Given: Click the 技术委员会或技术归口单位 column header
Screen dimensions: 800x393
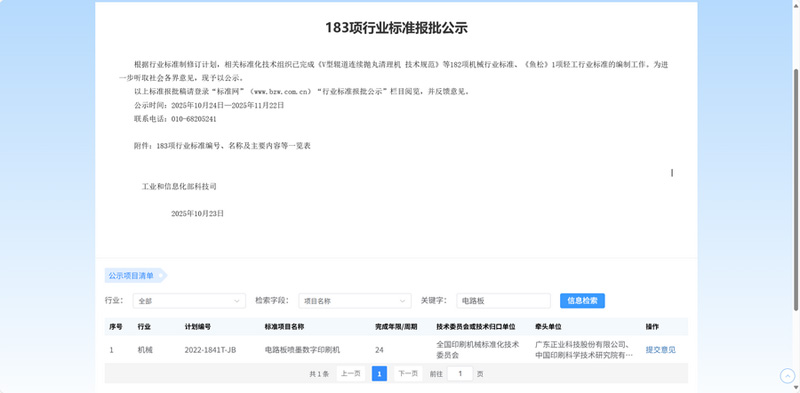Looking at the screenshot, I should (x=476, y=327).
